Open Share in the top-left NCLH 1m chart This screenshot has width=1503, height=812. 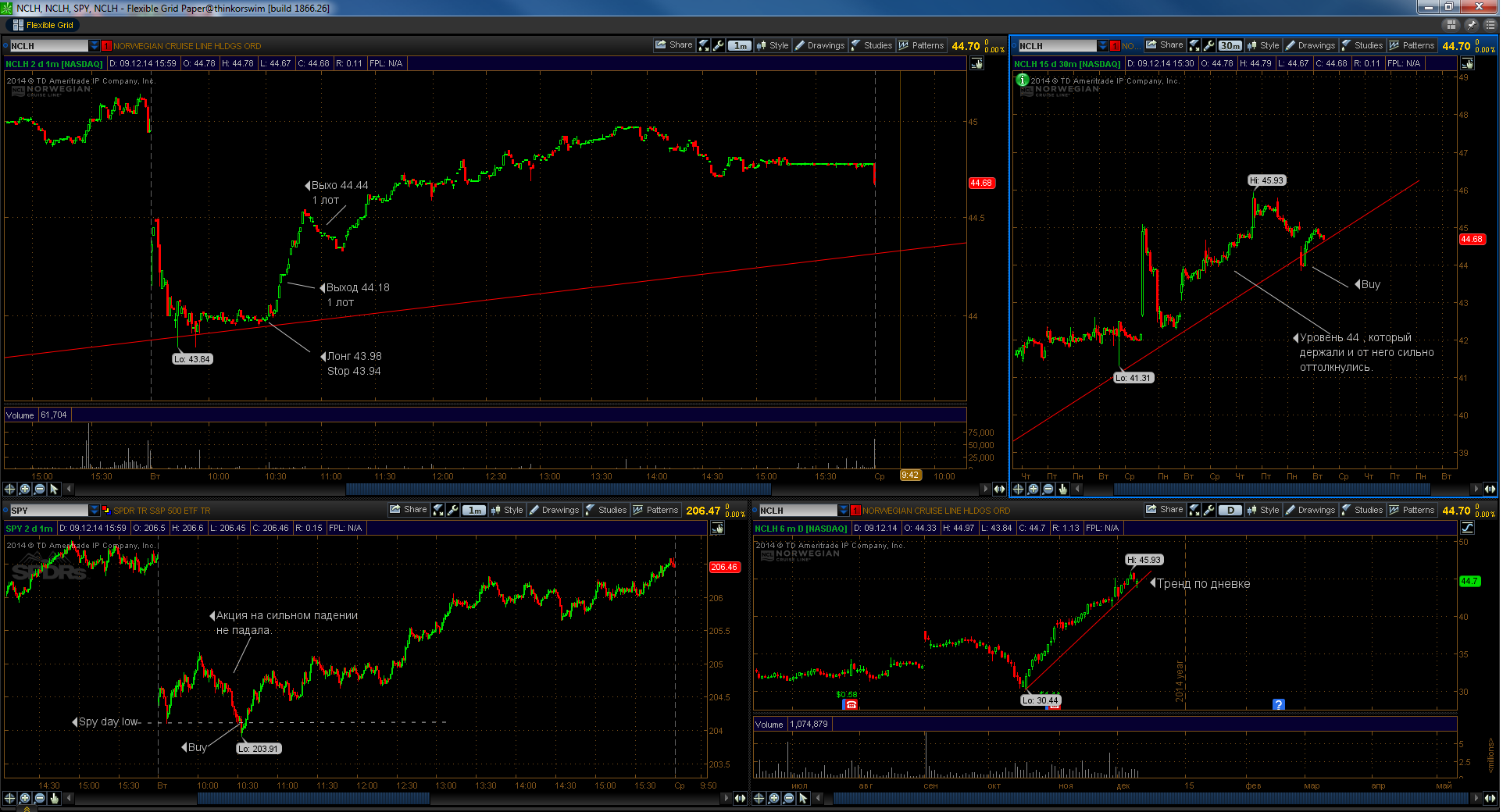(x=674, y=45)
